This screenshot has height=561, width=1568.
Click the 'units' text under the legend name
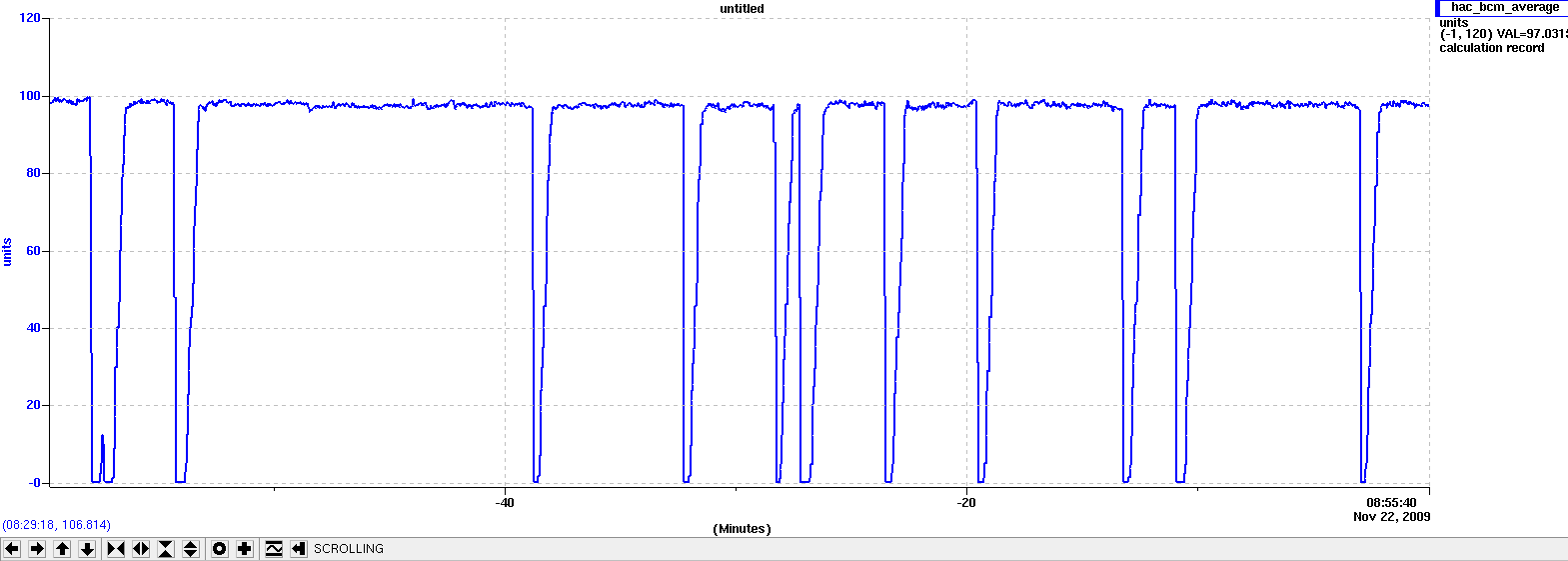pos(1454,23)
